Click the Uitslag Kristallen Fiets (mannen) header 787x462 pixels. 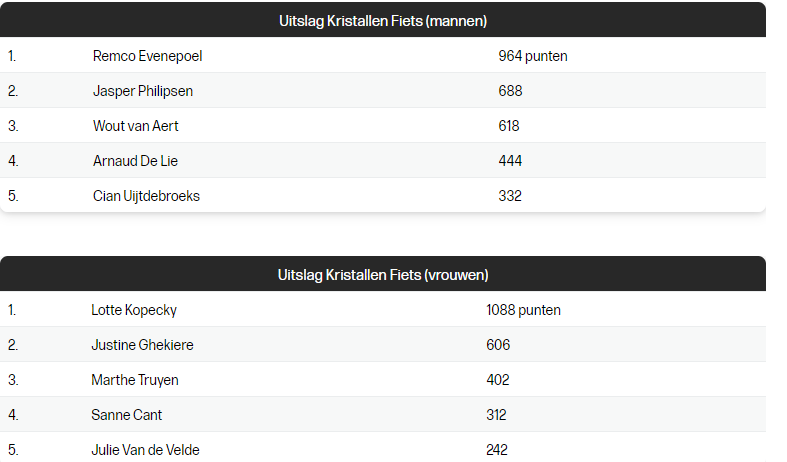383,20
